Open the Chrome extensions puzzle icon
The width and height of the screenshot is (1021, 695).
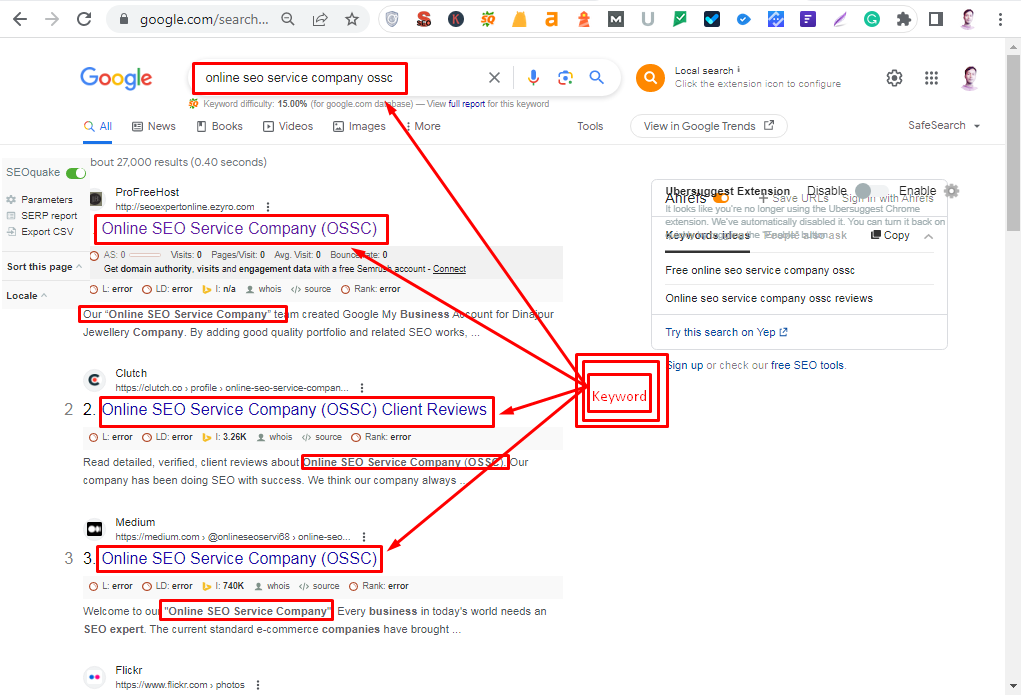[904, 20]
